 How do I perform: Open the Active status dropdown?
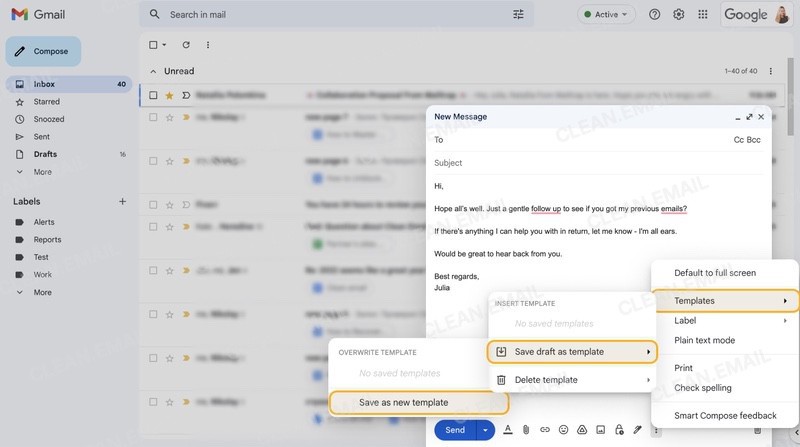point(606,15)
